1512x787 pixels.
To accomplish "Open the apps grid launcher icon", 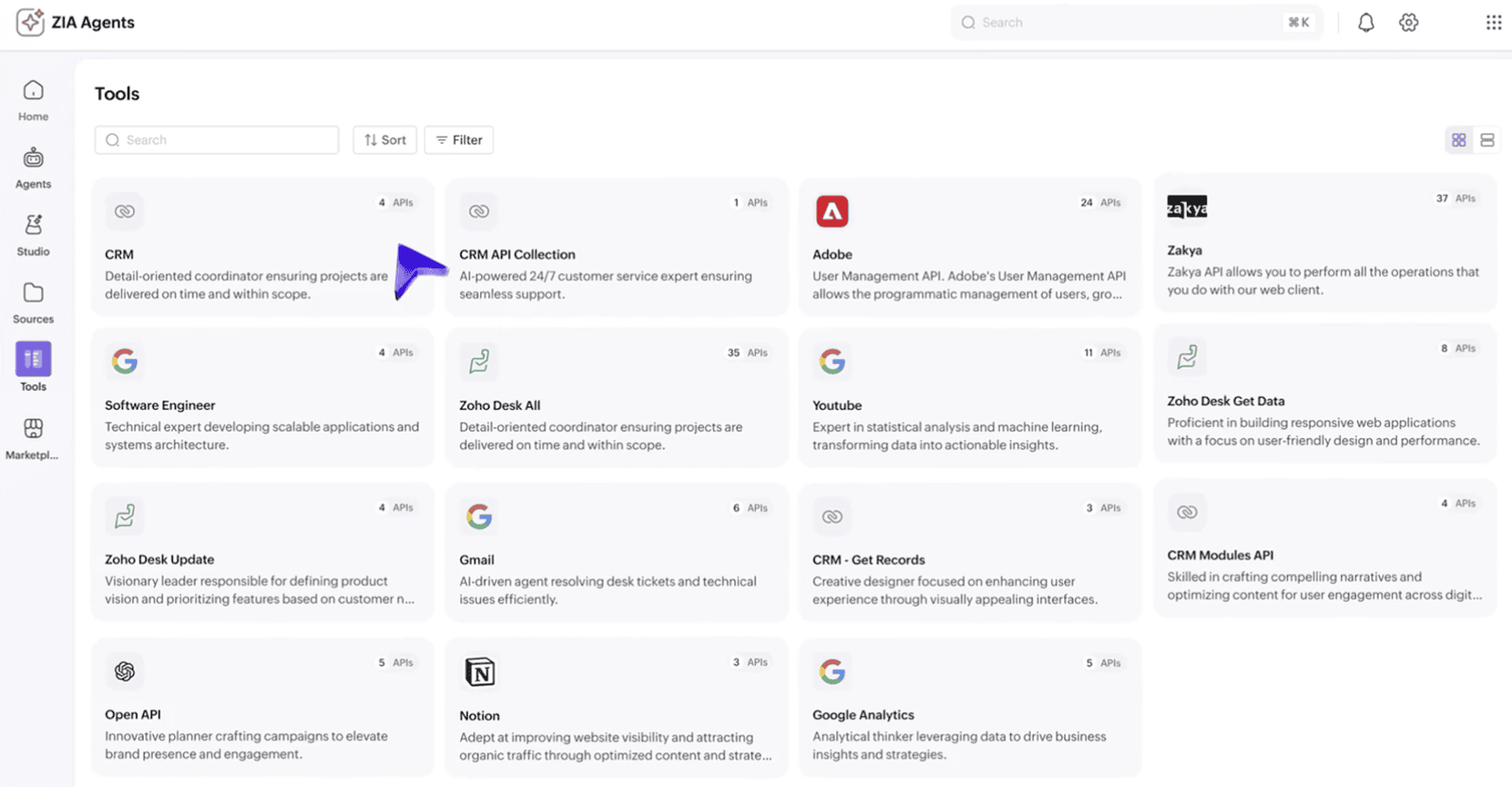I will [x=1493, y=23].
